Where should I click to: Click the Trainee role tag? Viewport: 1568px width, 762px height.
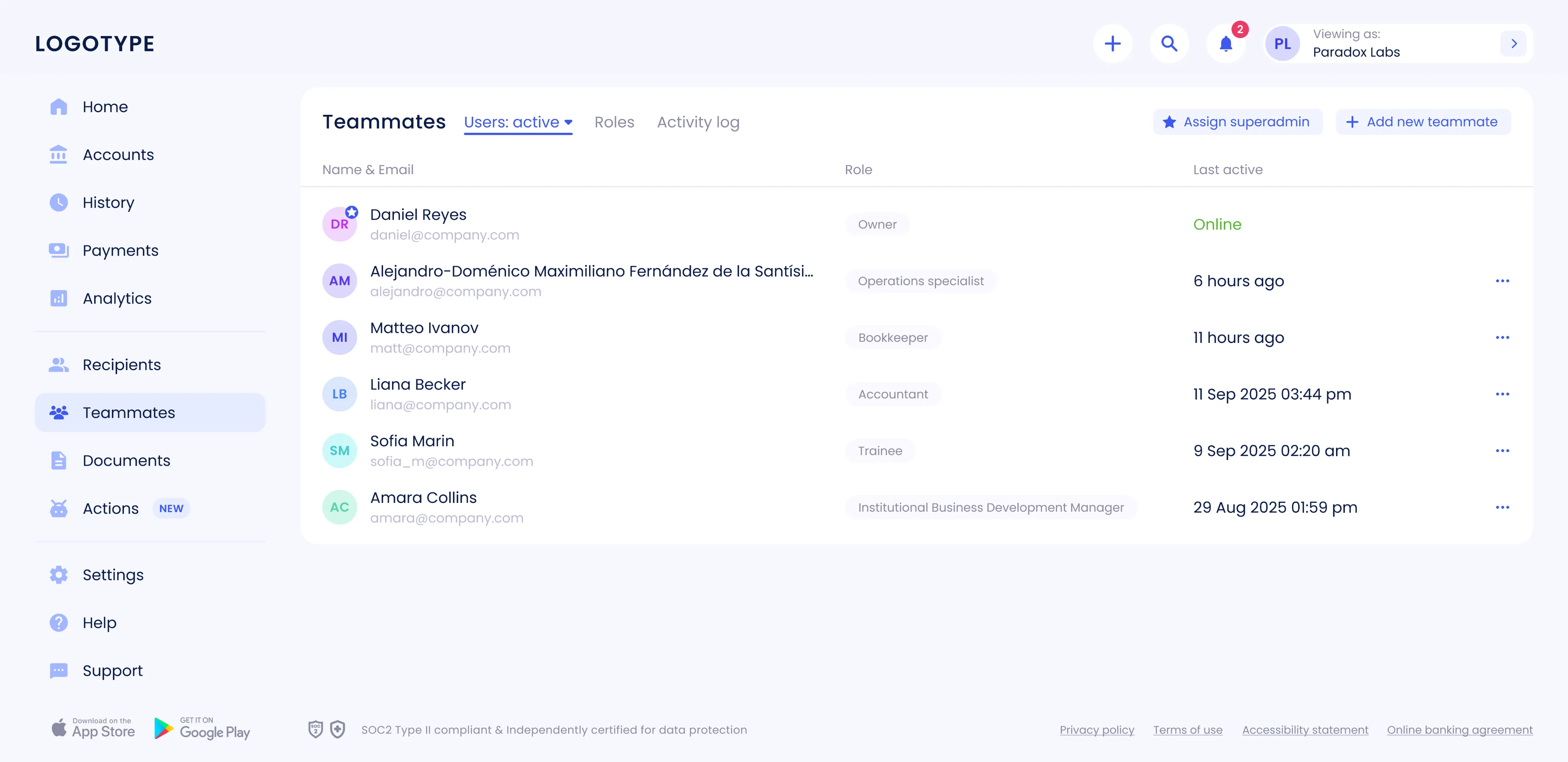880,450
